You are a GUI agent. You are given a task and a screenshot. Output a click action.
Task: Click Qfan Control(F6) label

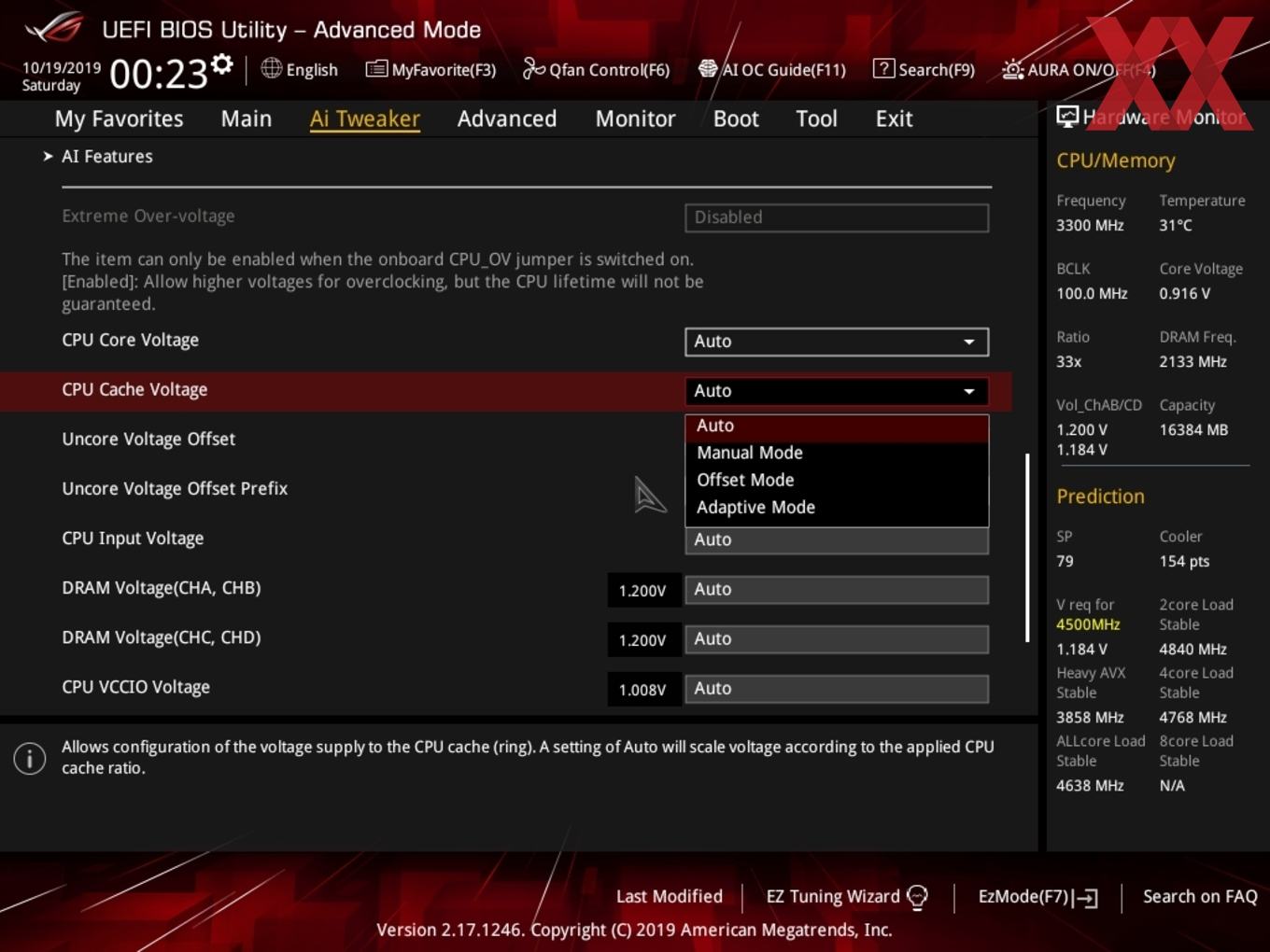609,70
